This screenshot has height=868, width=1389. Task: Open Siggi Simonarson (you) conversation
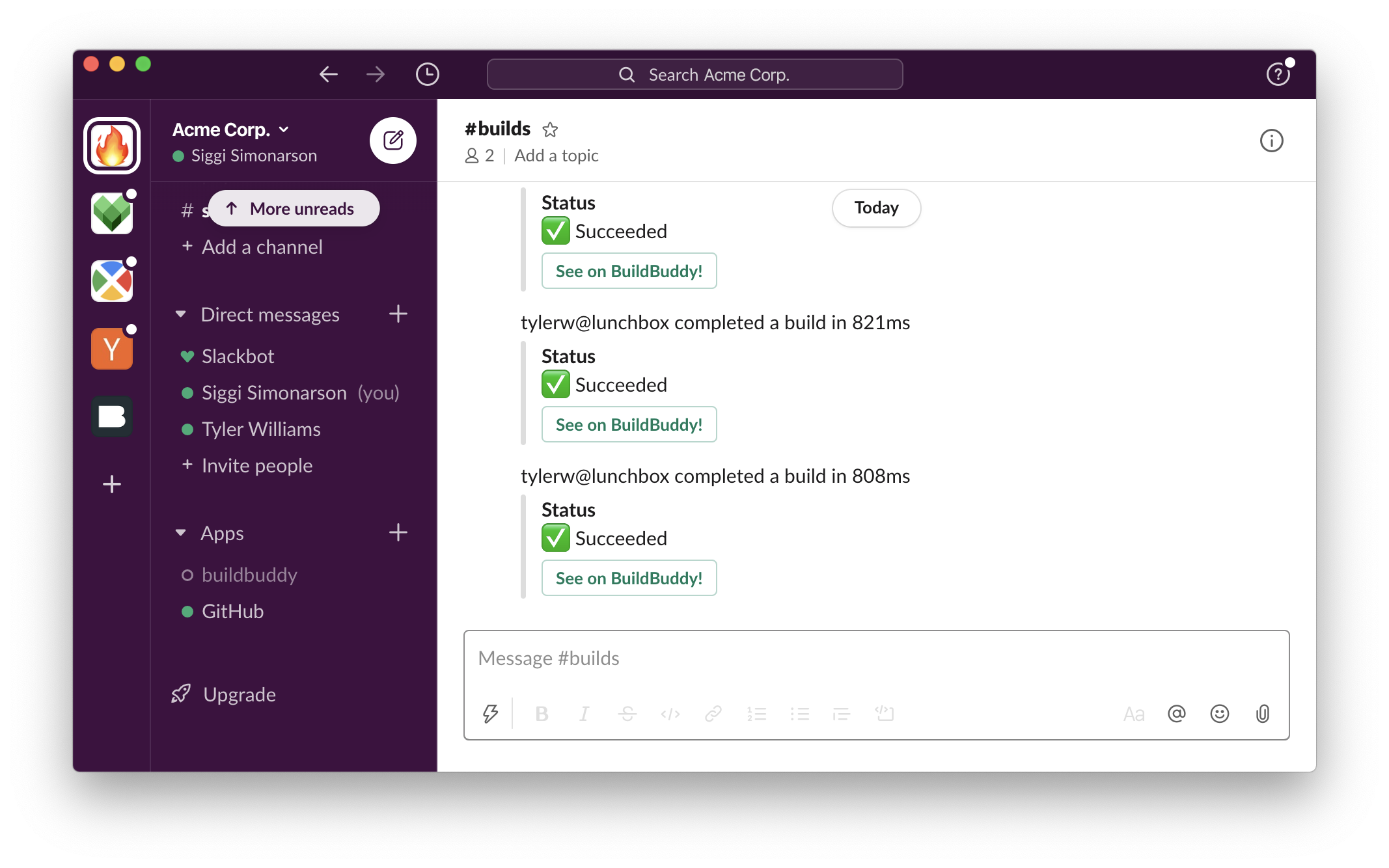click(x=290, y=393)
